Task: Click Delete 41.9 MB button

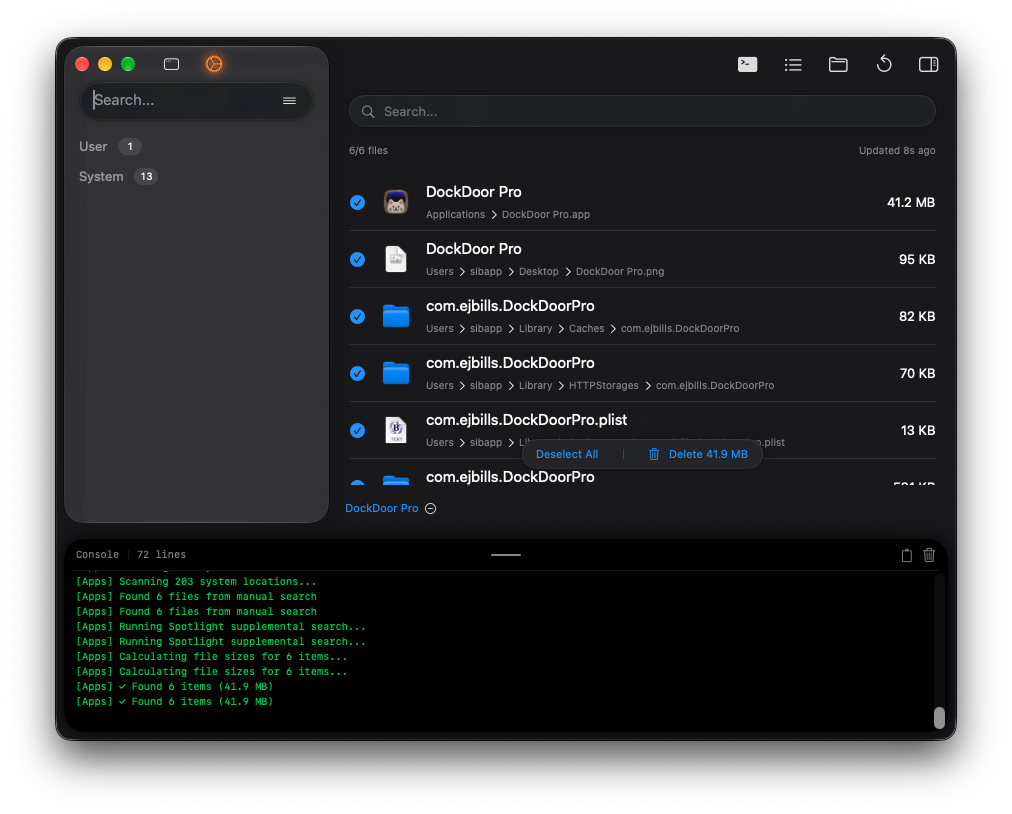Action: (698, 454)
